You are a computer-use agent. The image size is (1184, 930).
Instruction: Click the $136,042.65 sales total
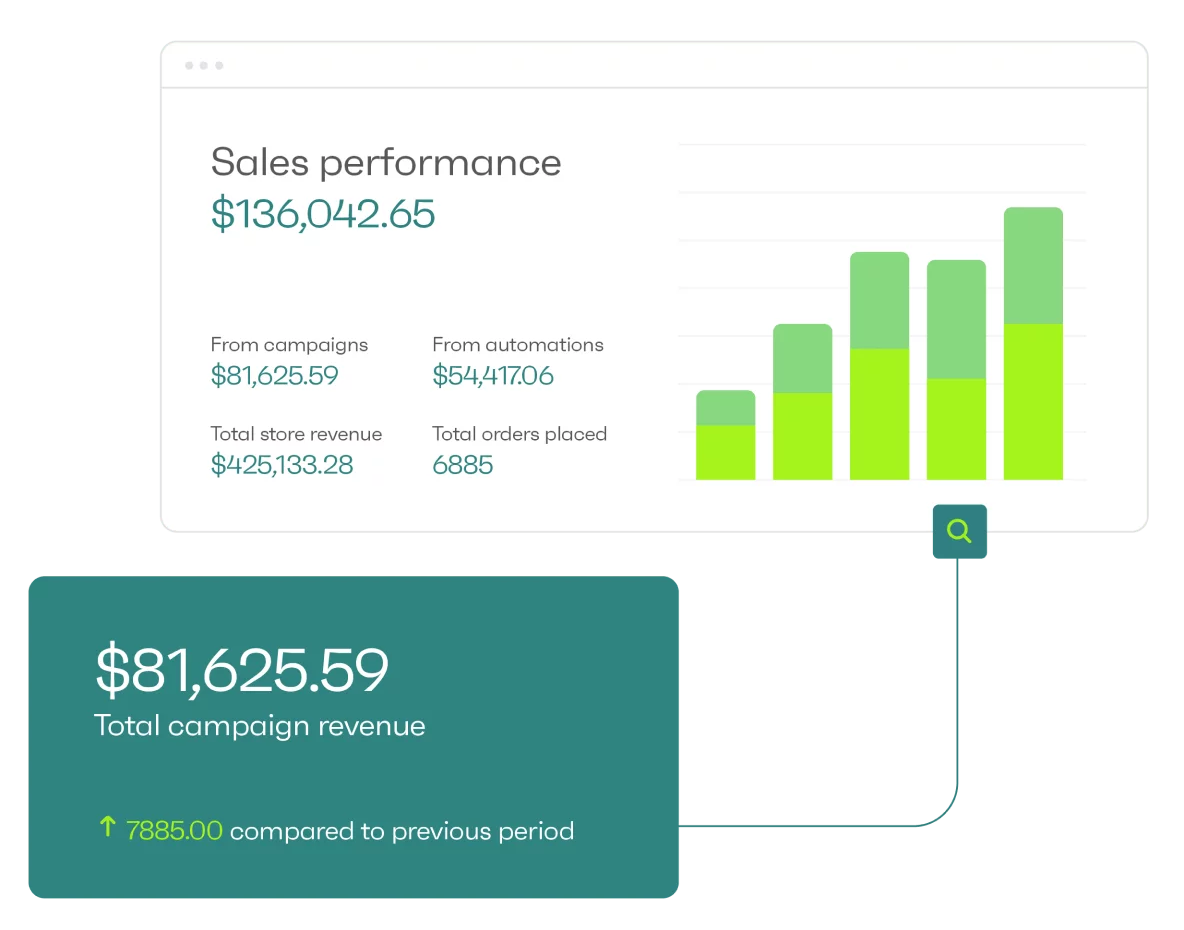[323, 214]
